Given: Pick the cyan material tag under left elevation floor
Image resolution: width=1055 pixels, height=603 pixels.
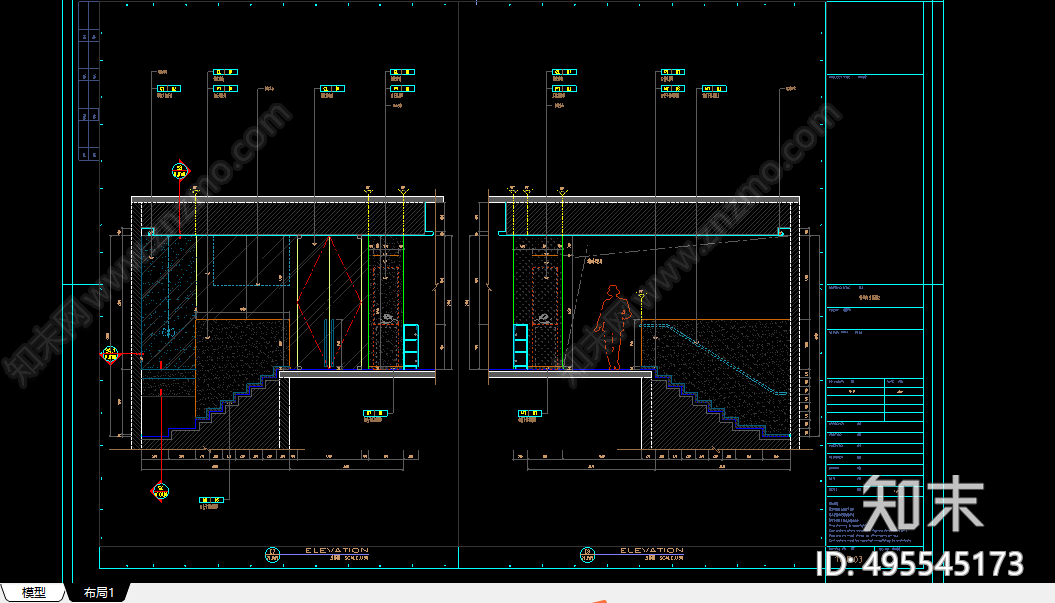Looking at the screenshot, I should click(375, 413).
